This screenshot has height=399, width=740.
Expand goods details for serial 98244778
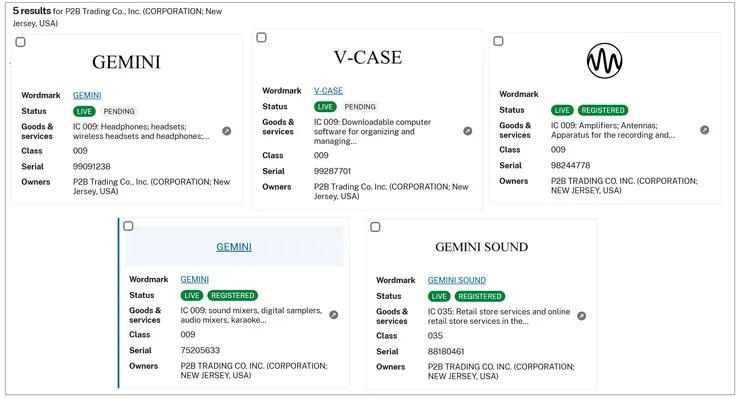[704, 130]
